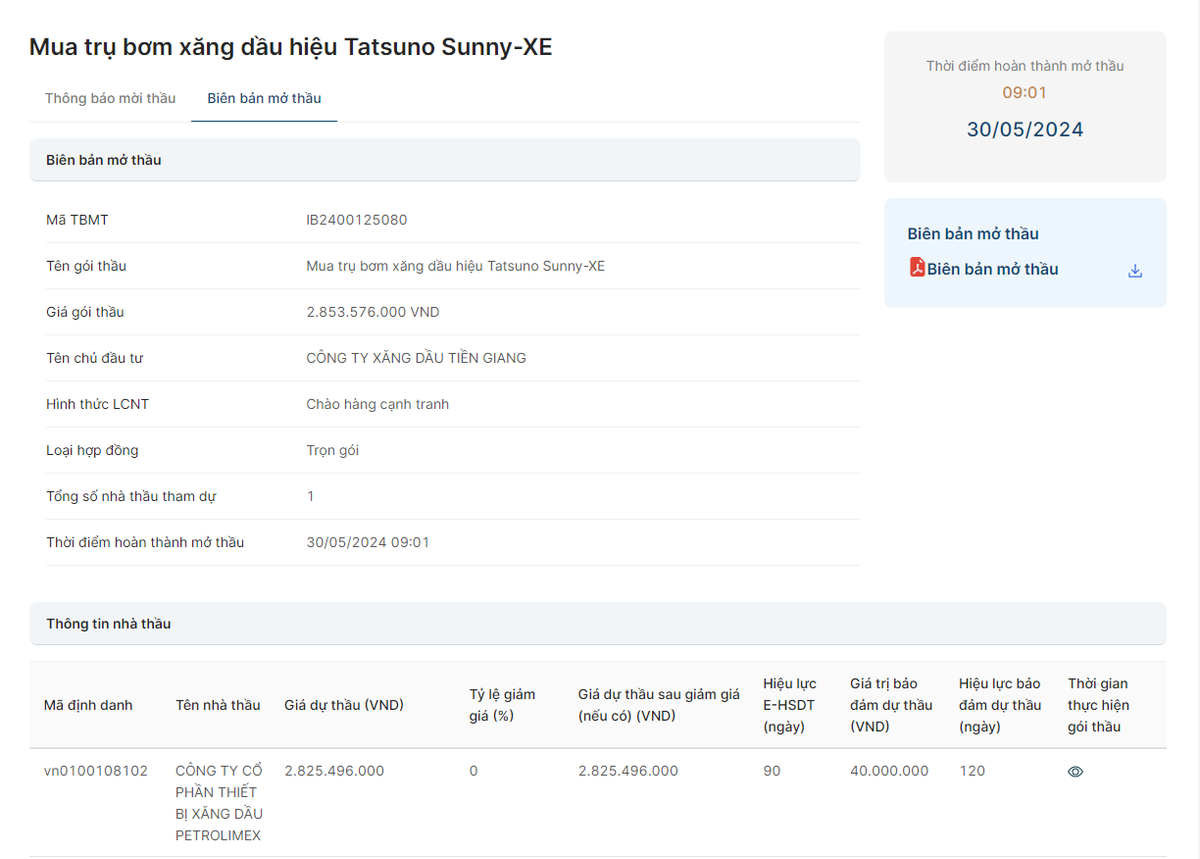Image resolution: width=1200 pixels, height=859 pixels.
Task: Select the contractor ID vn0100108102
Action: 96,771
